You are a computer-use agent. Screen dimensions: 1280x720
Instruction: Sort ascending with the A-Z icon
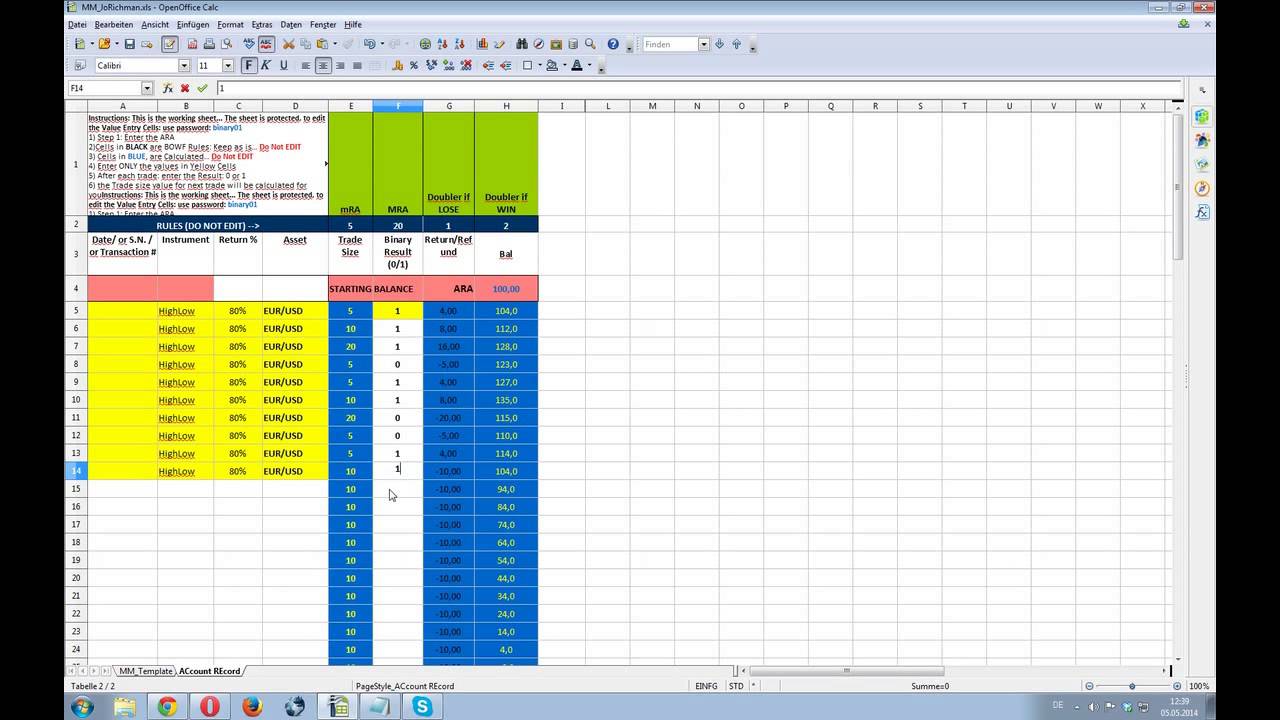442,44
